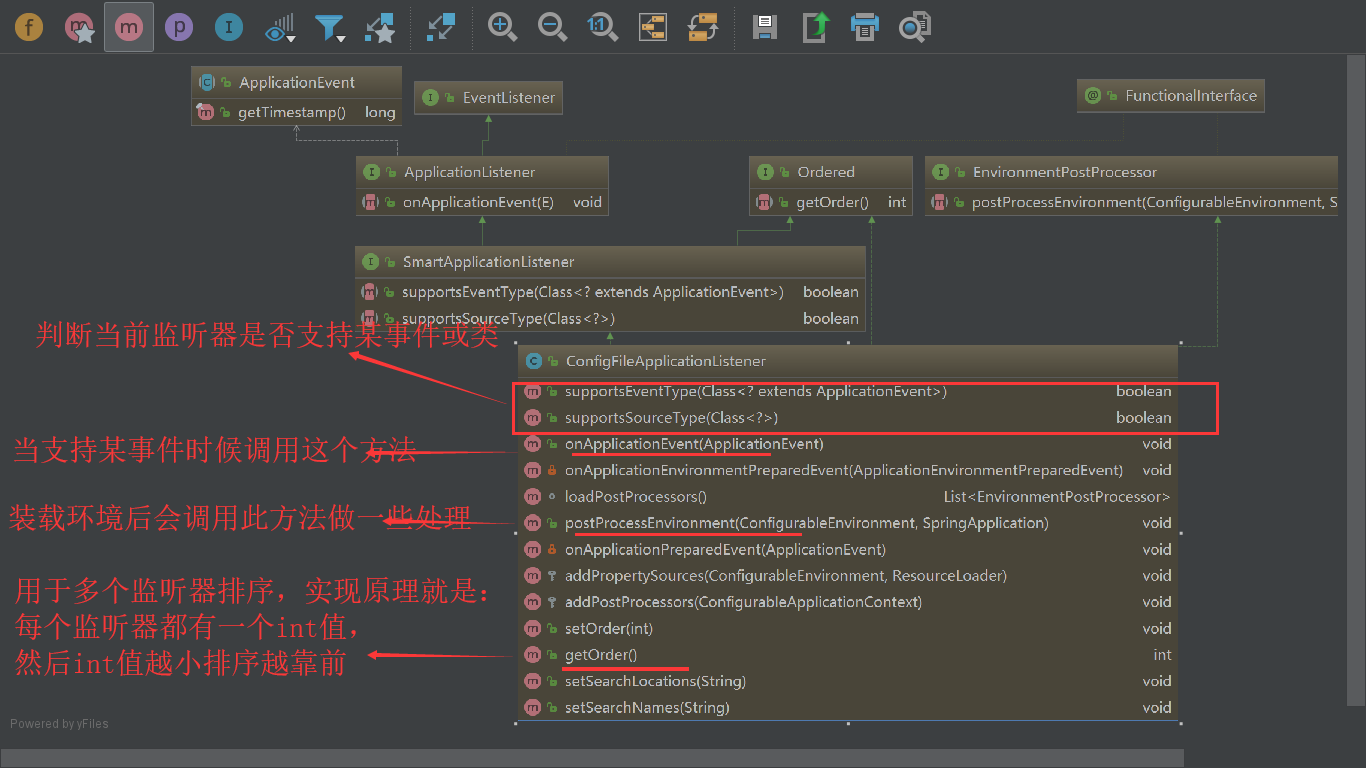Click the interface icon beside SmartApplicationListener
This screenshot has width=1366, height=768.
(371, 261)
